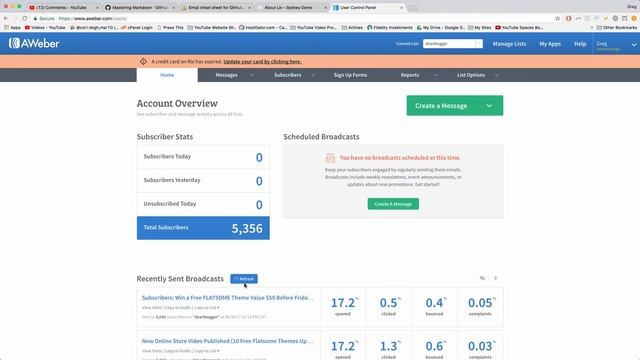Open the Other Bookmarks folder
The image size is (640, 360).
pyautogui.click(x=616, y=27)
